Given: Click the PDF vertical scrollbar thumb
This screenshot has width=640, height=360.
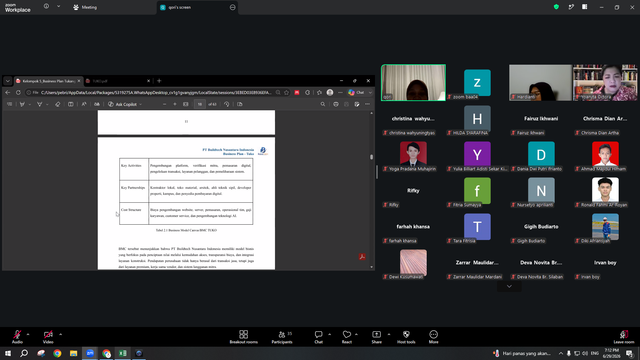Looking at the screenshot, I should tap(371, 157).
